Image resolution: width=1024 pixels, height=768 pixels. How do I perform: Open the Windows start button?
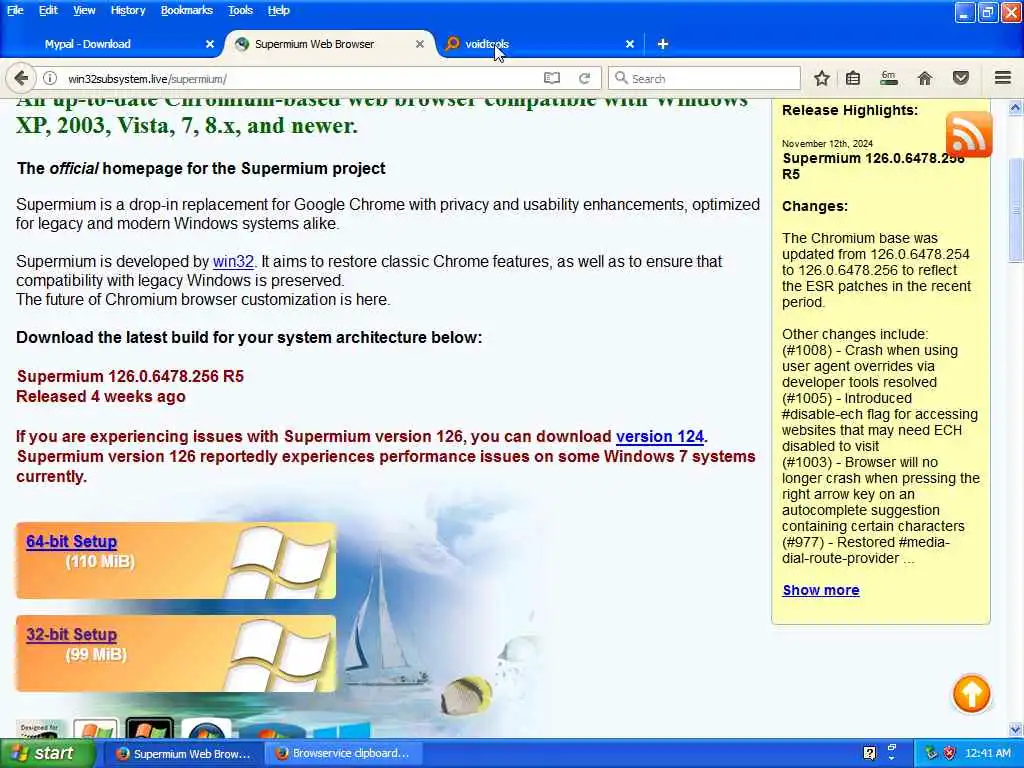[x=47, y=753]
